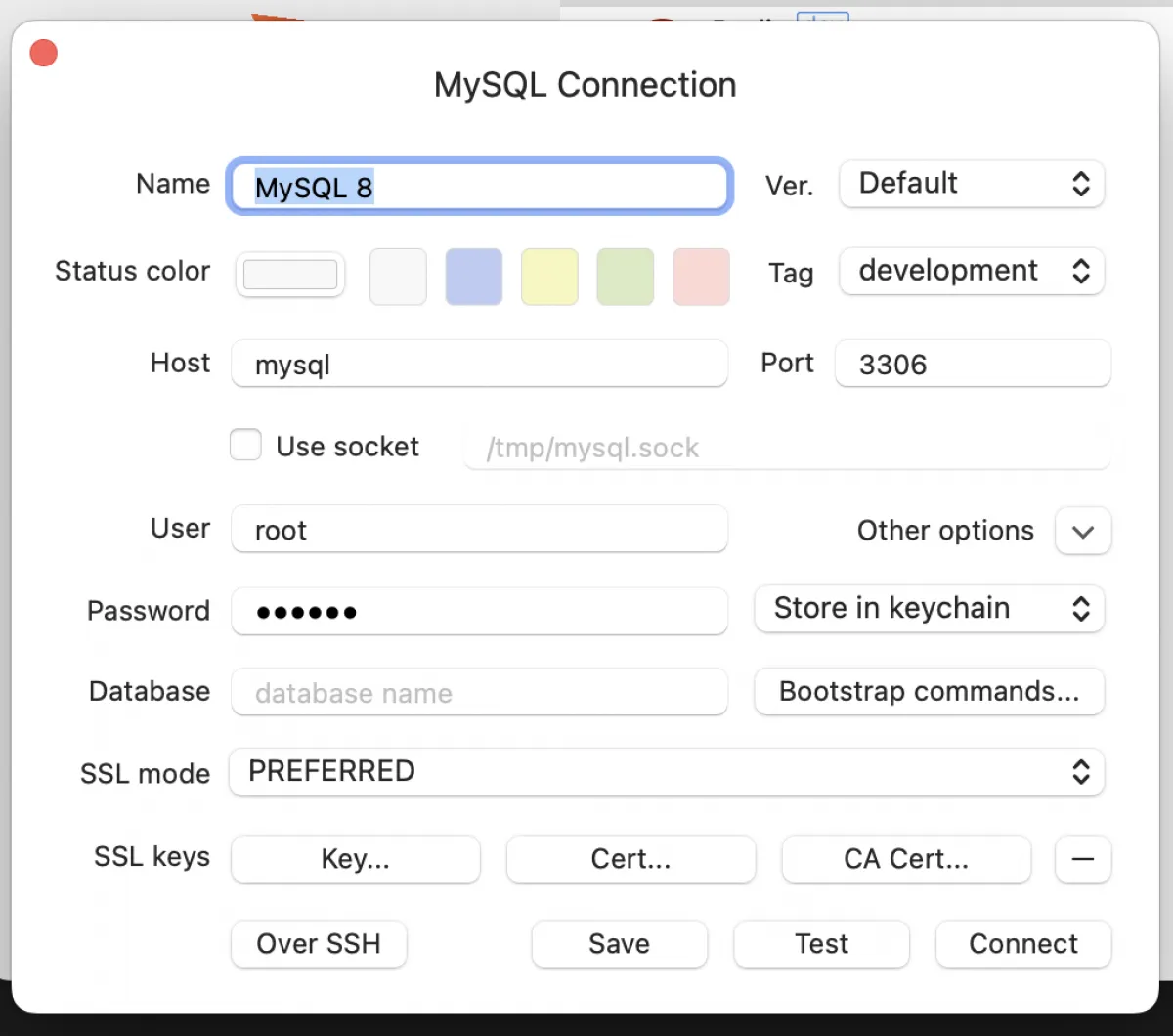Open the custom status color well

[290, 275]
